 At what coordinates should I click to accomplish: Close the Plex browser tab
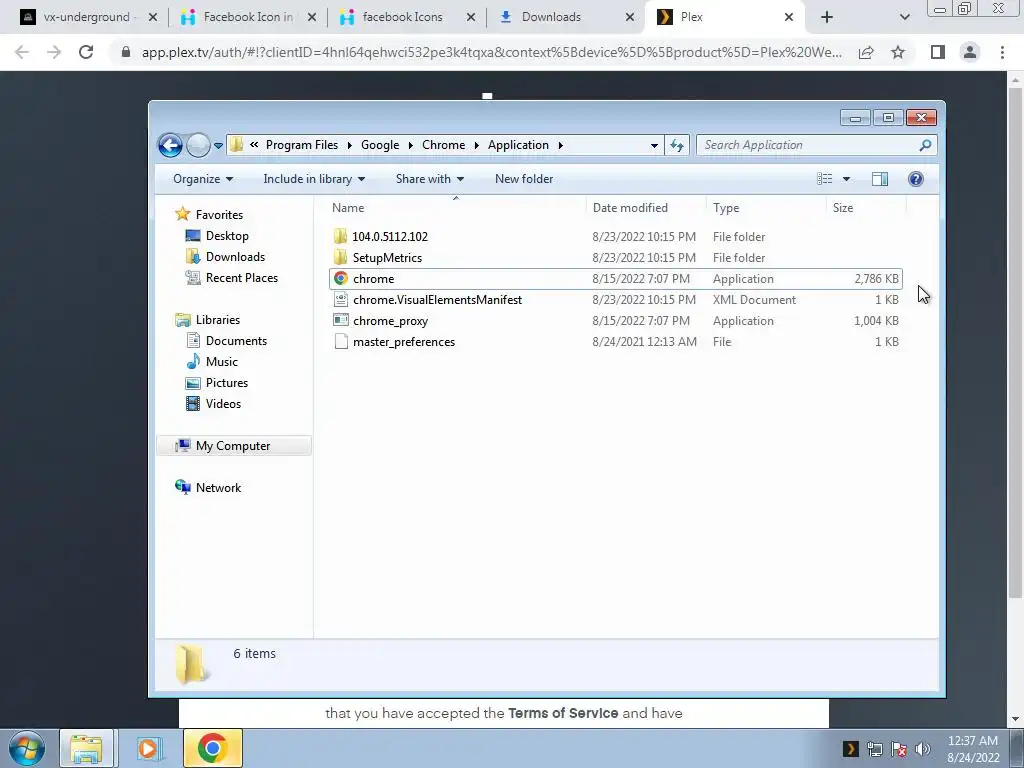[x=789, y=17]
